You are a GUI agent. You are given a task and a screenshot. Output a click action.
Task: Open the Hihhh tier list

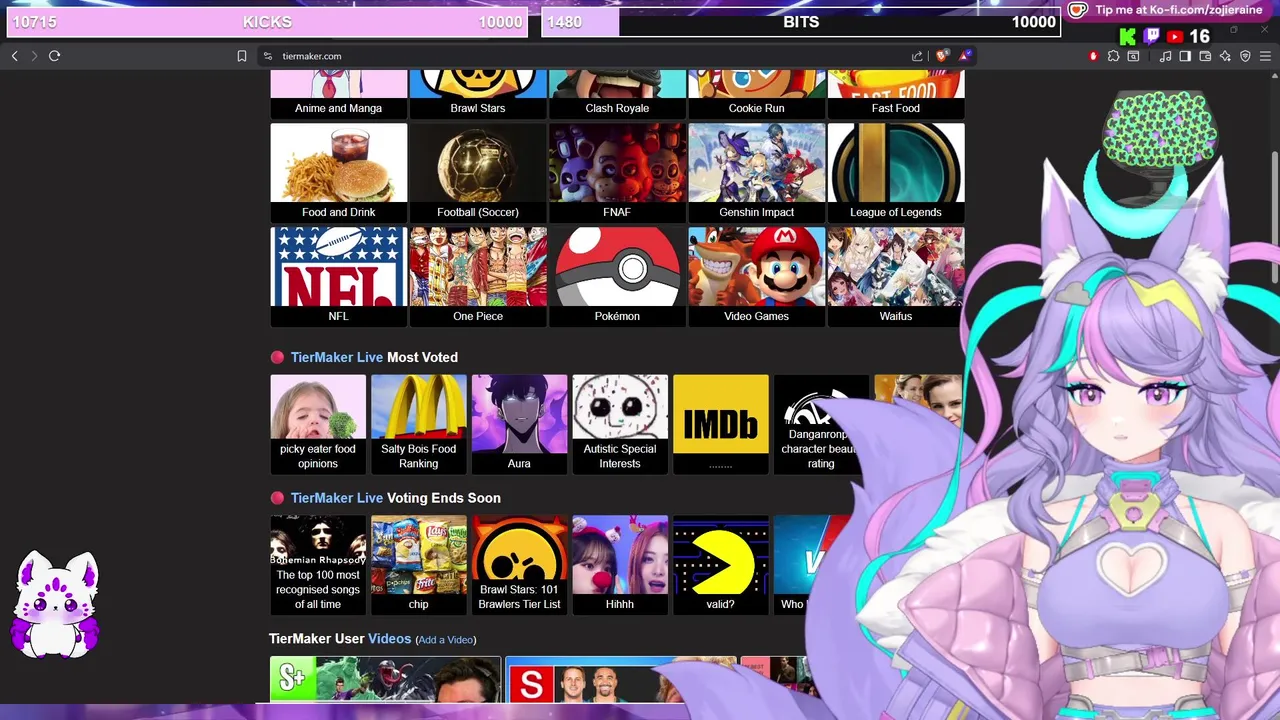[620, 565]
